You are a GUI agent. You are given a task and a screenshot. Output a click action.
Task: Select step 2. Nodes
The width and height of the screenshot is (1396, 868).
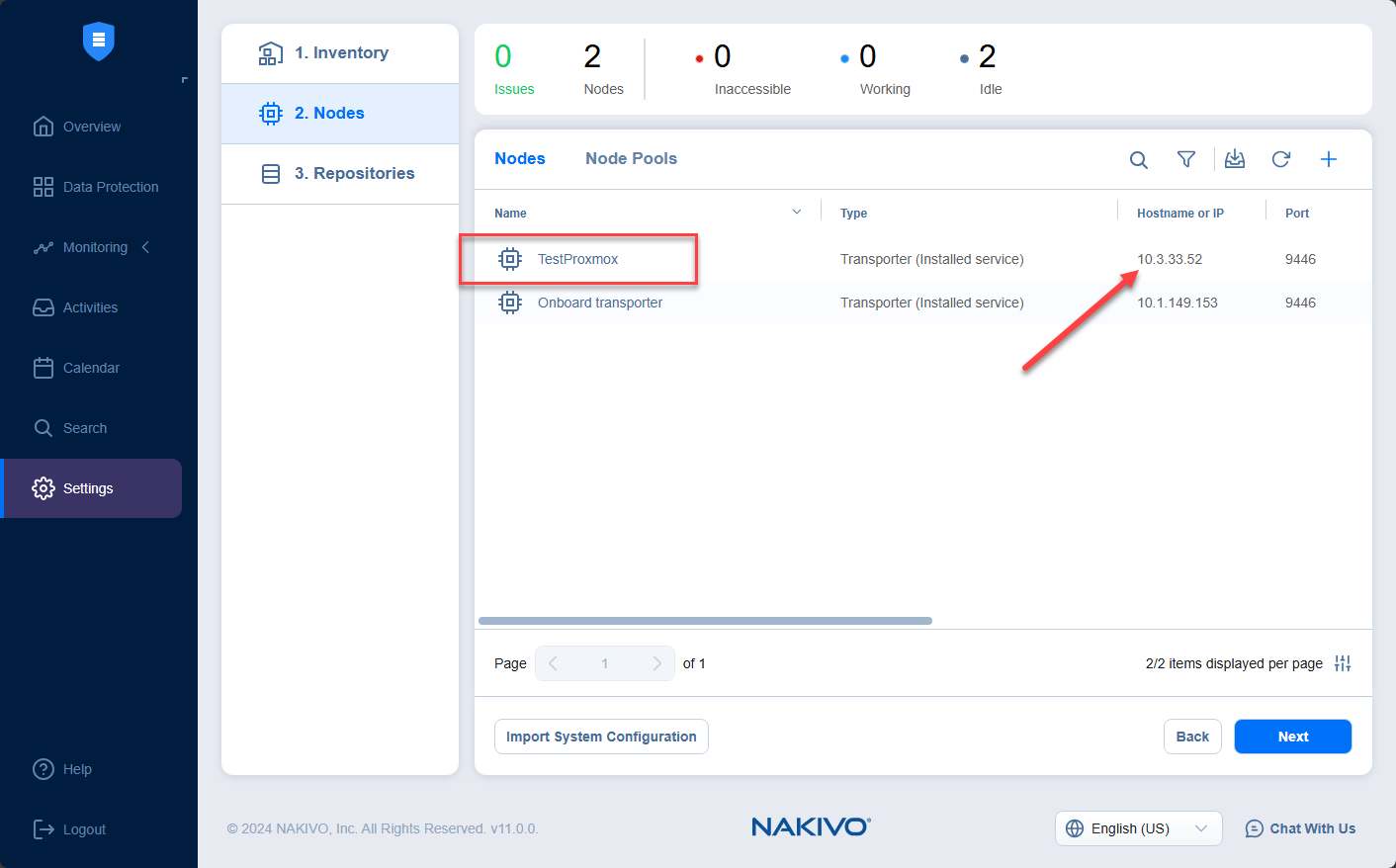340,114
